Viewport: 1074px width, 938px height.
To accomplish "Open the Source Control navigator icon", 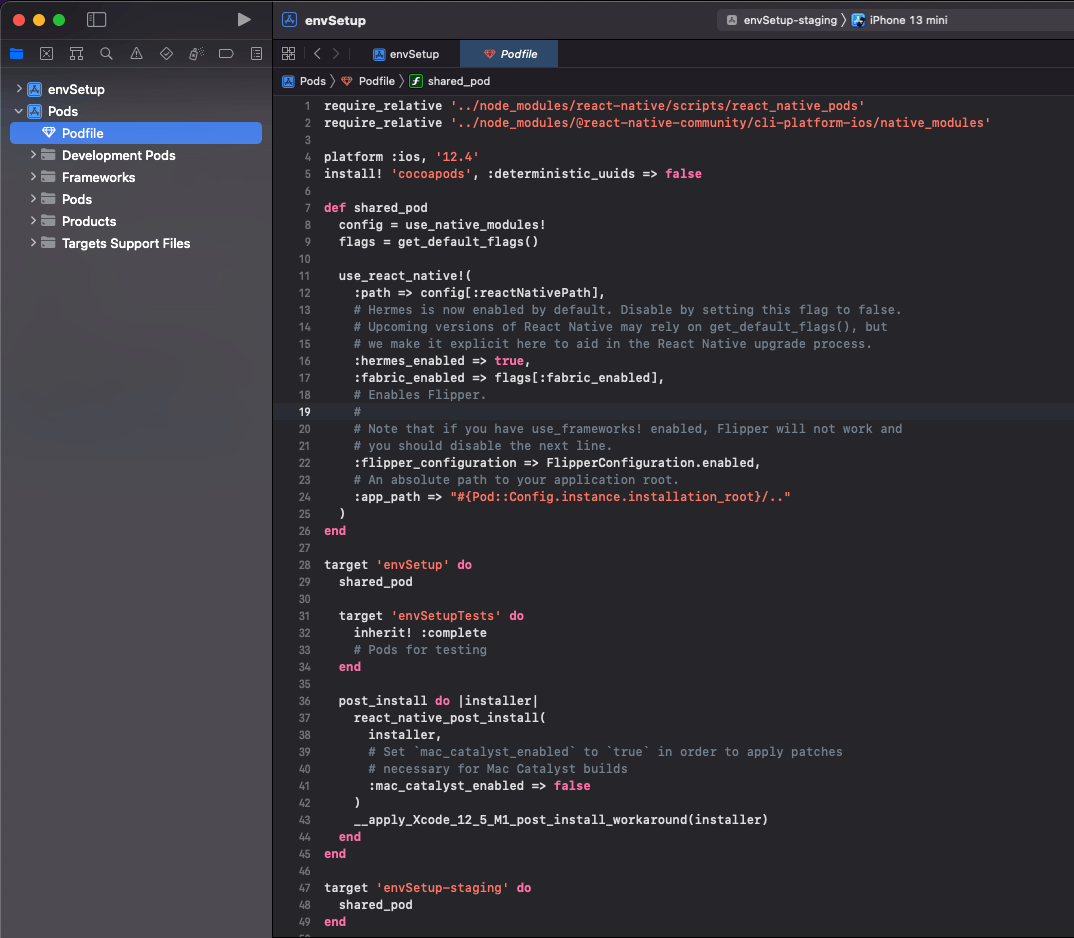I will coord(47,53).
